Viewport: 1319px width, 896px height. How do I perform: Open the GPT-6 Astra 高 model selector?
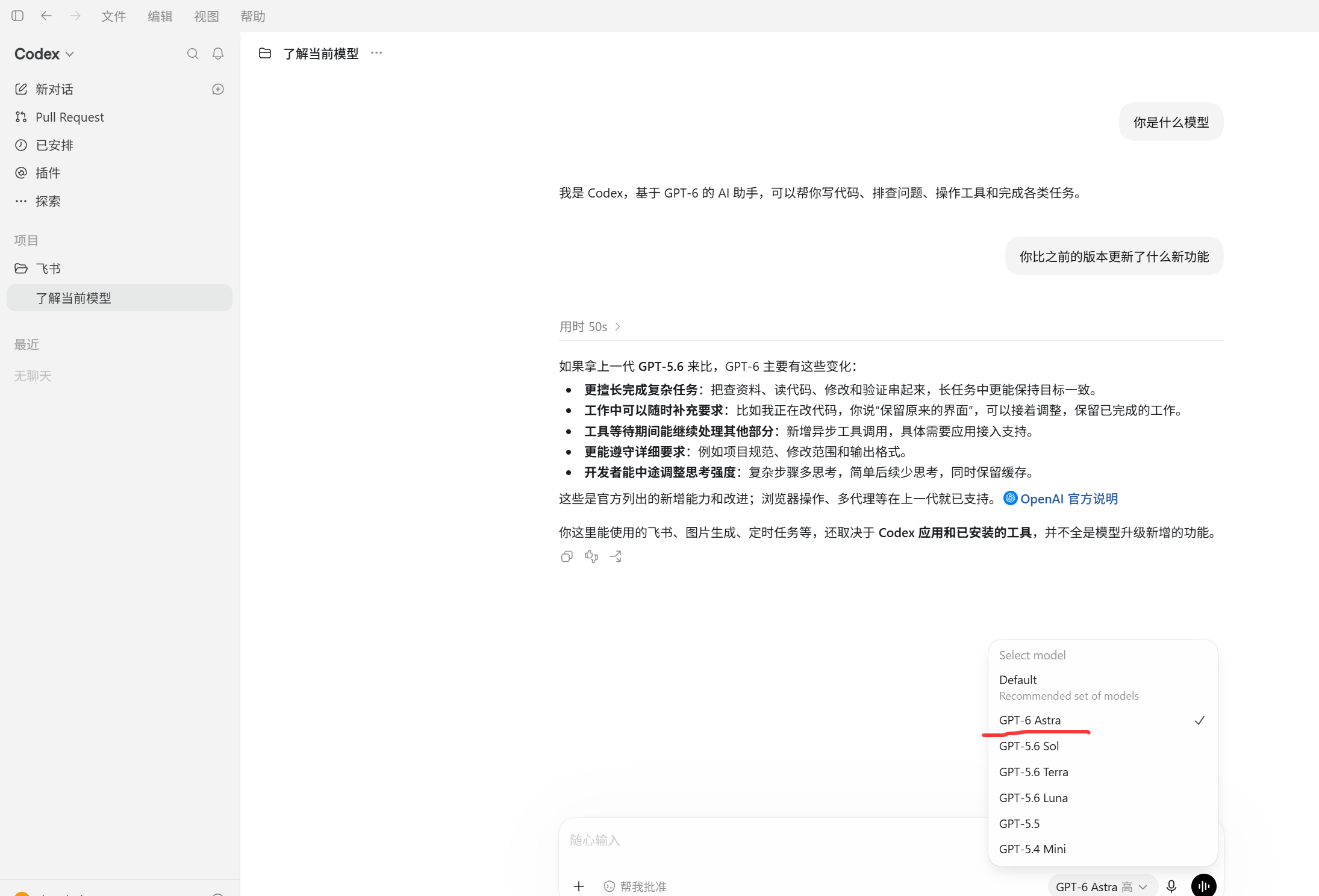pos(1102,886)
